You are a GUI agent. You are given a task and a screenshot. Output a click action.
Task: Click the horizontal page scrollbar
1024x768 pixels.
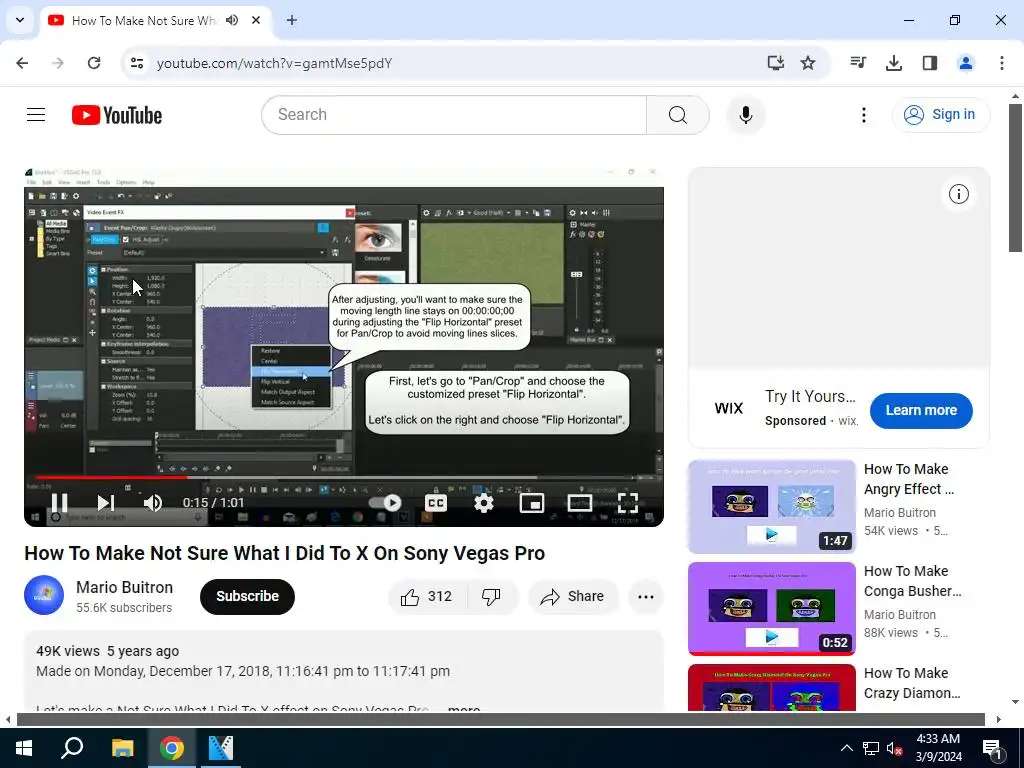(500, 720)
